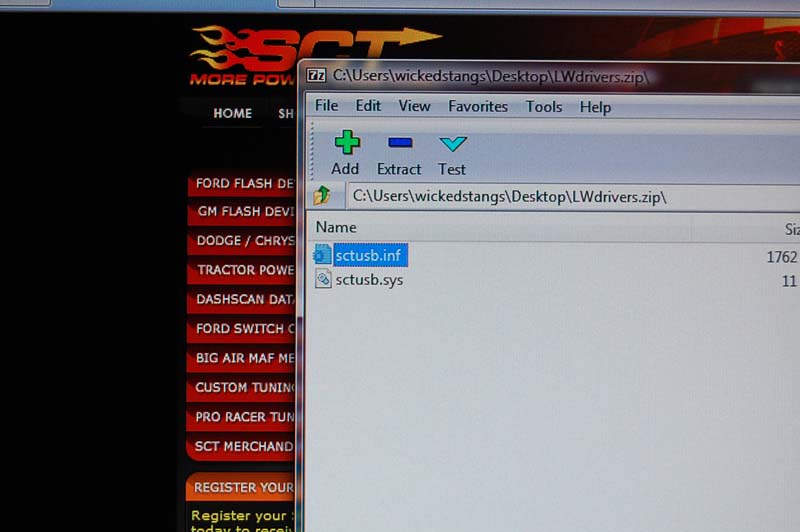Open Tractor Power section on SCT site

[243, 270]
